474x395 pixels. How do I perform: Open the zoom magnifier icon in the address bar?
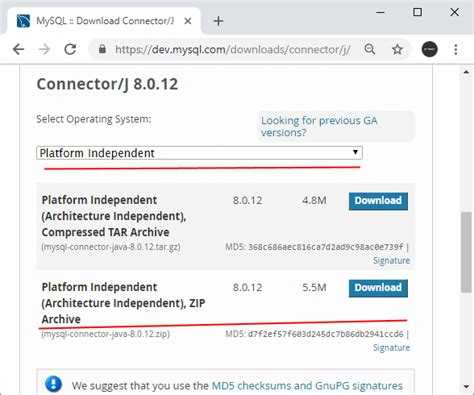(369, 49)
